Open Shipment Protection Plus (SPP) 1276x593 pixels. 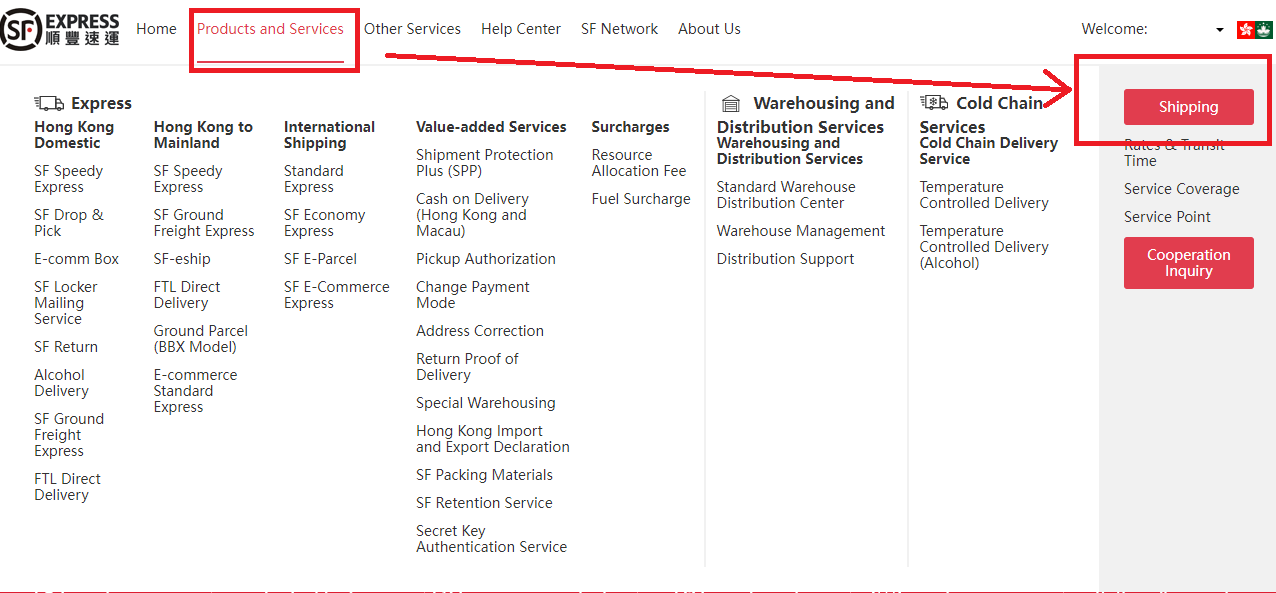coord(485,163)
